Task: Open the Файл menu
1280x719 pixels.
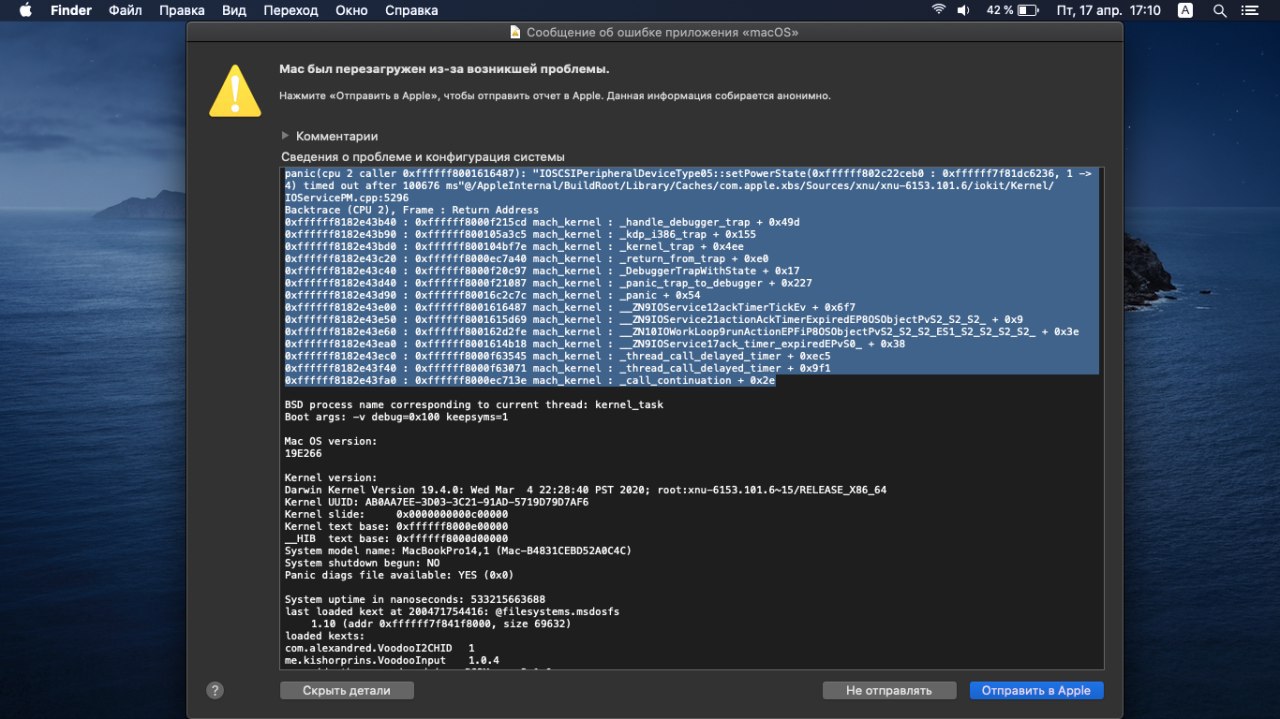Action: click(125, 10)
